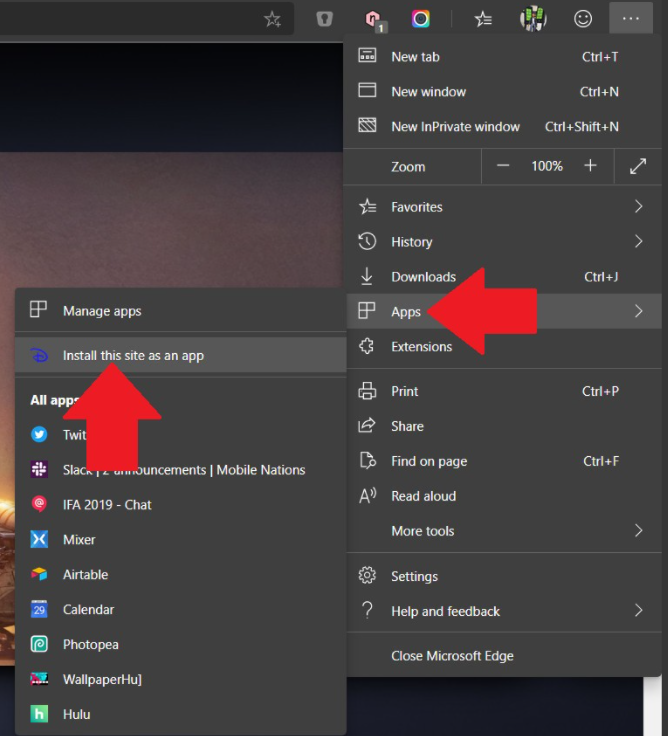
Task: Click the Print printer icon
Action: pyautogui.click(x=367, y=391)
